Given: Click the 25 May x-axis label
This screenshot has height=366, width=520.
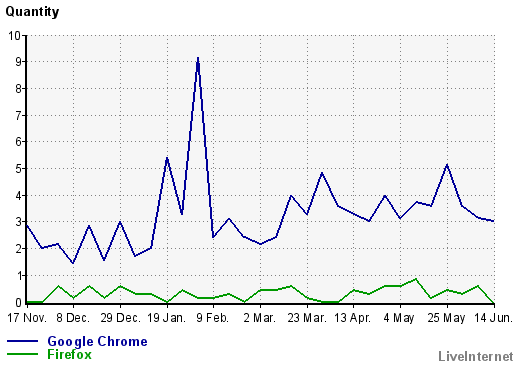Looking at the screenshot, I should pos(446,318).
